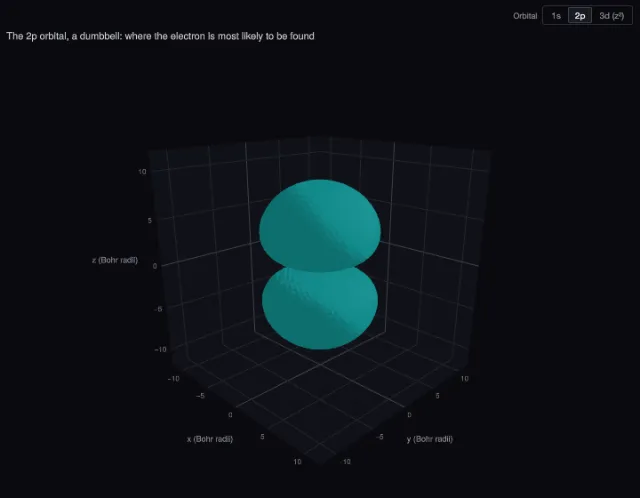The image size is (640, 498).
Task: Click the lower lobe of the 2p orbital
Action: click(x=320, y=308)
